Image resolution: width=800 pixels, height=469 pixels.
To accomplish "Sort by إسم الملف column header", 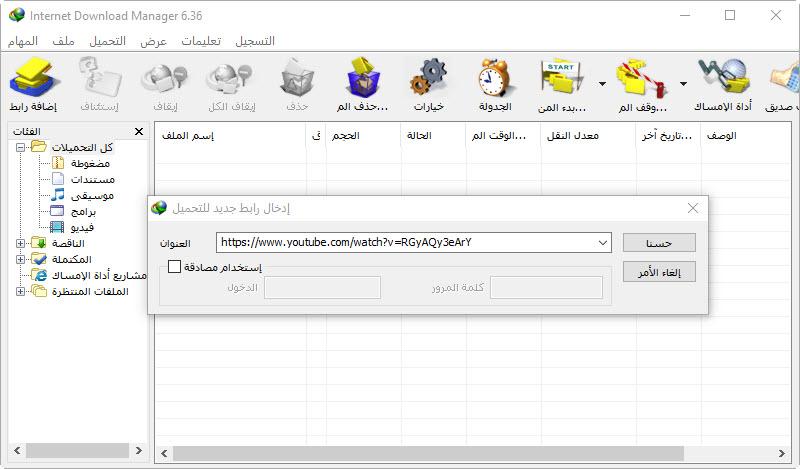I will [230, 136].
